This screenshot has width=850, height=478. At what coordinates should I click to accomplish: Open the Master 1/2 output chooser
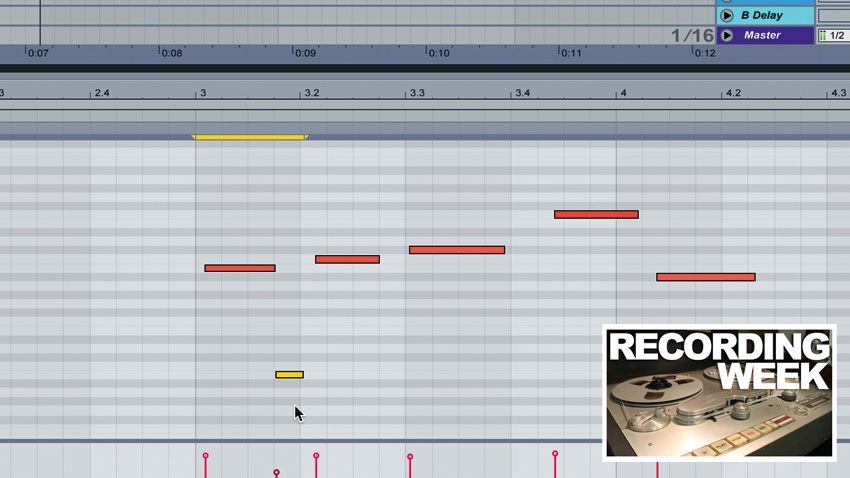coord(832,35)
